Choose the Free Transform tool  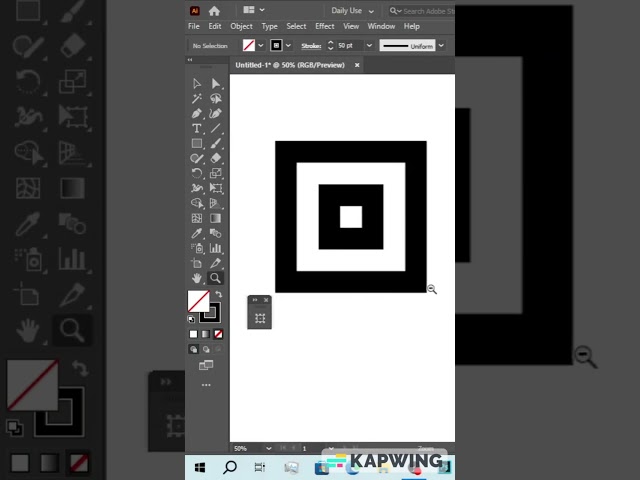pos(216,188)
